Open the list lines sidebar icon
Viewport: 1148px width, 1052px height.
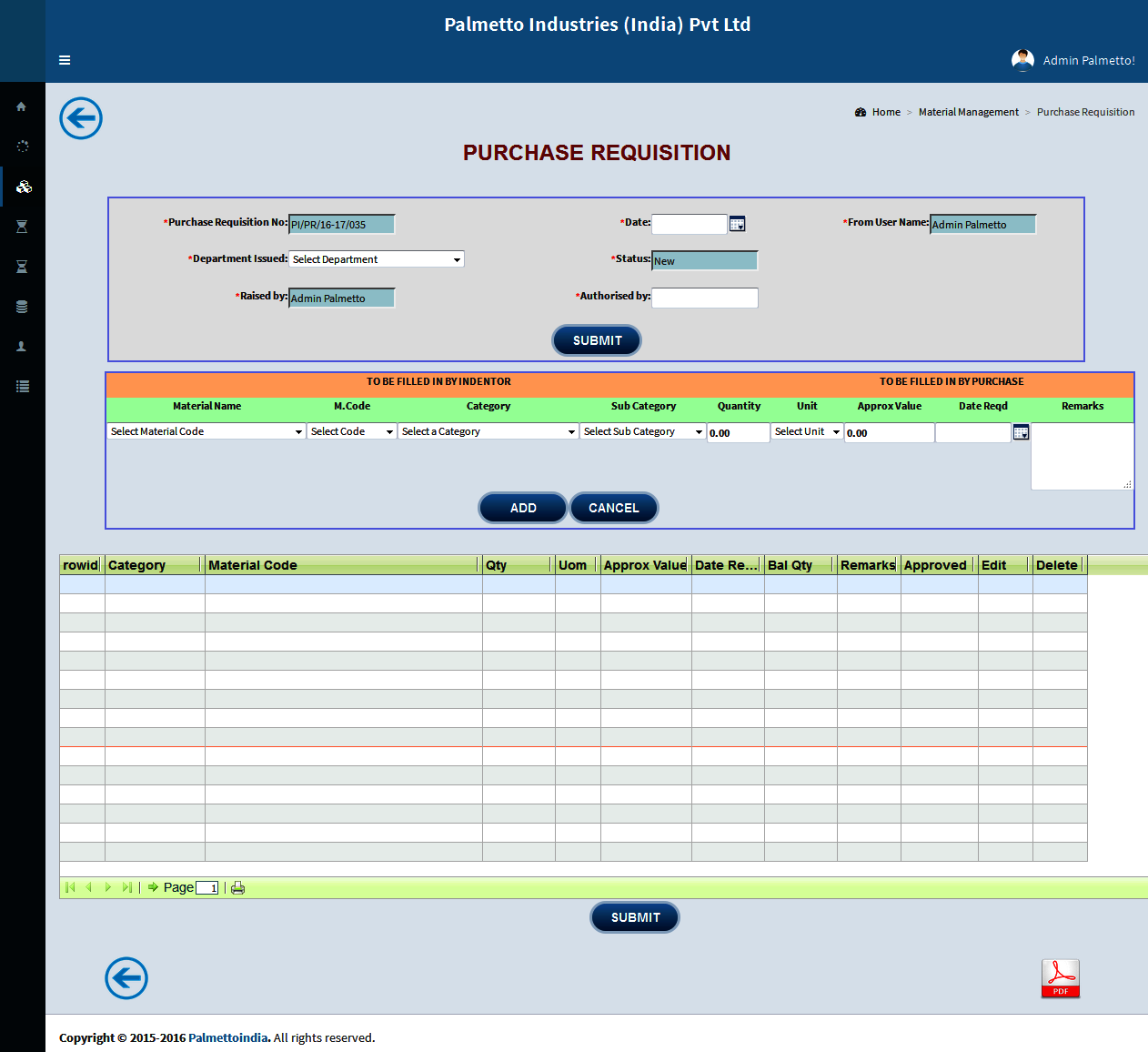click(x=22, y=387)
